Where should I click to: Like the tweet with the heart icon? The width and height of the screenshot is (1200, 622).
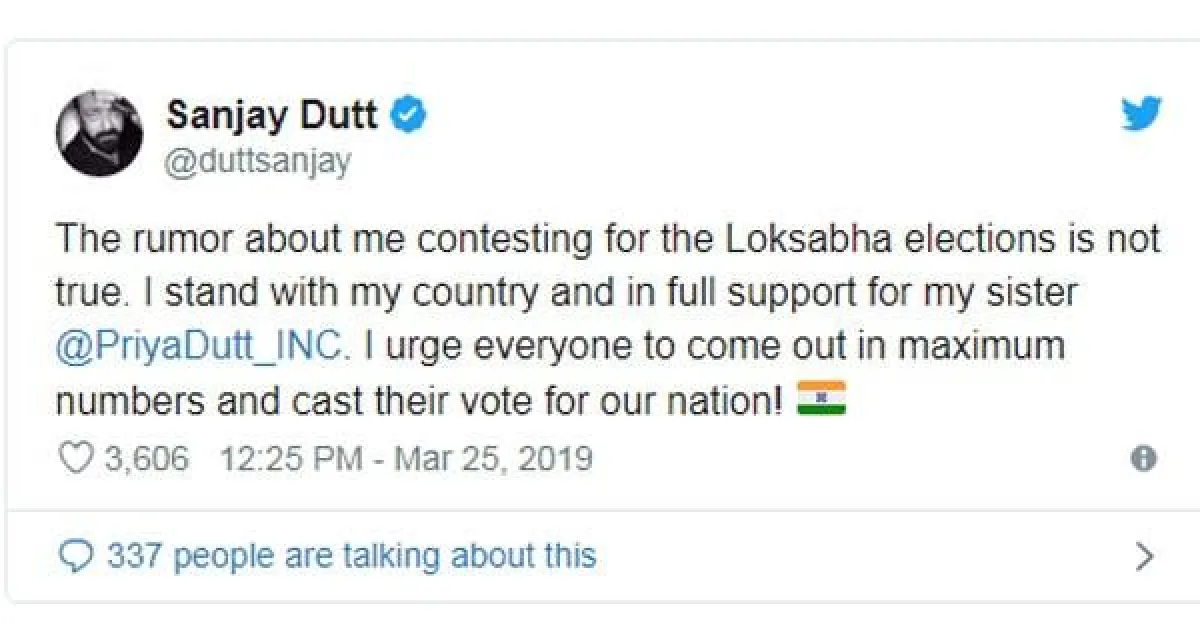point(77,459)
